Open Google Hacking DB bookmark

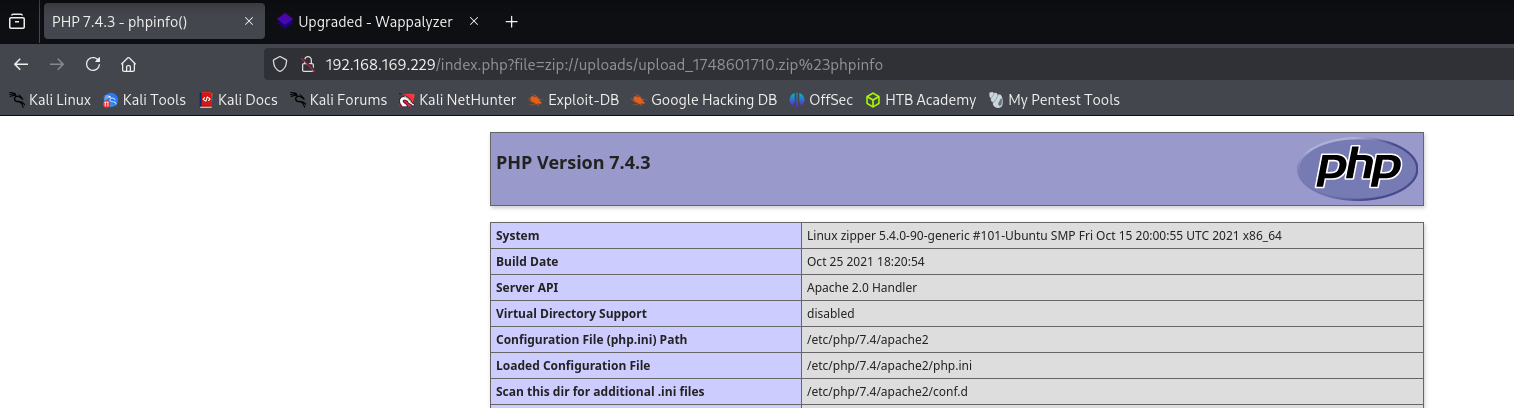704,100
